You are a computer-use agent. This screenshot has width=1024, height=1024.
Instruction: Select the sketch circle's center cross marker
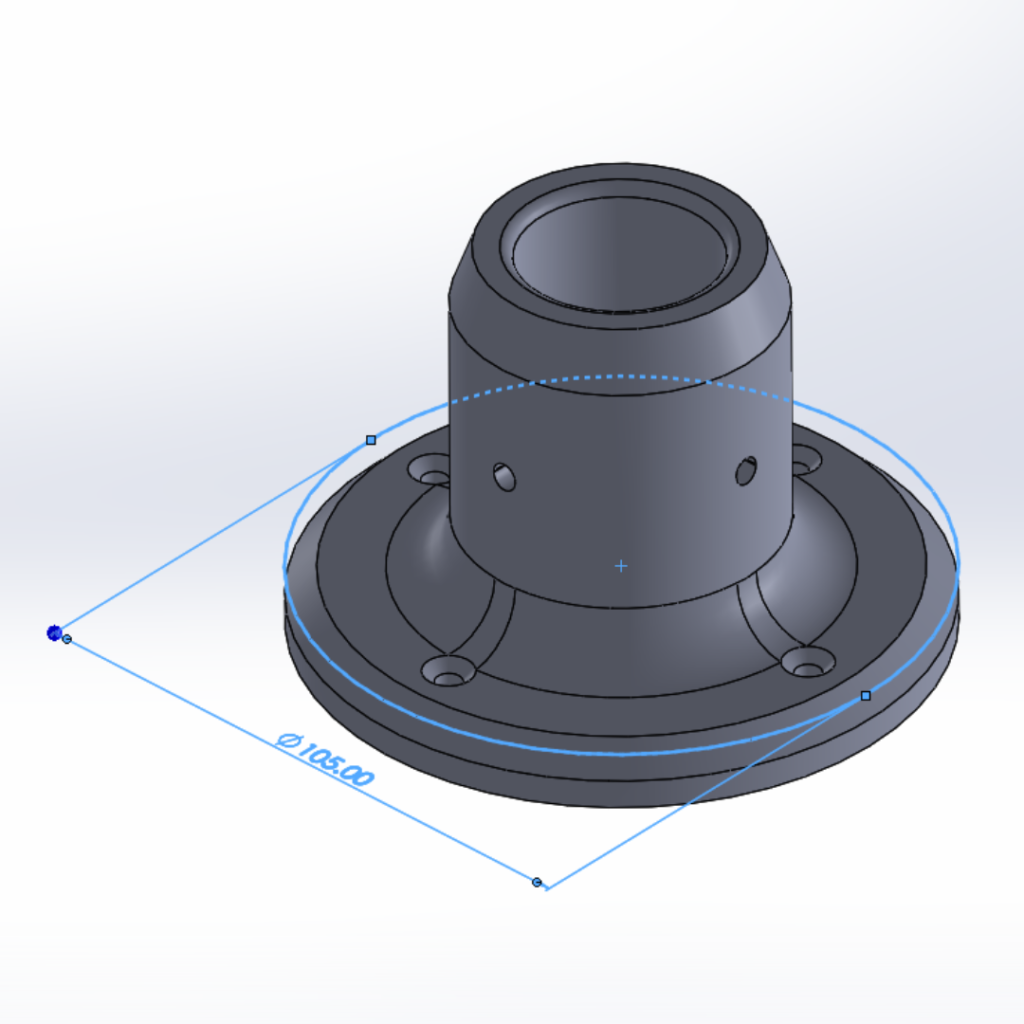tap(621, 566)
